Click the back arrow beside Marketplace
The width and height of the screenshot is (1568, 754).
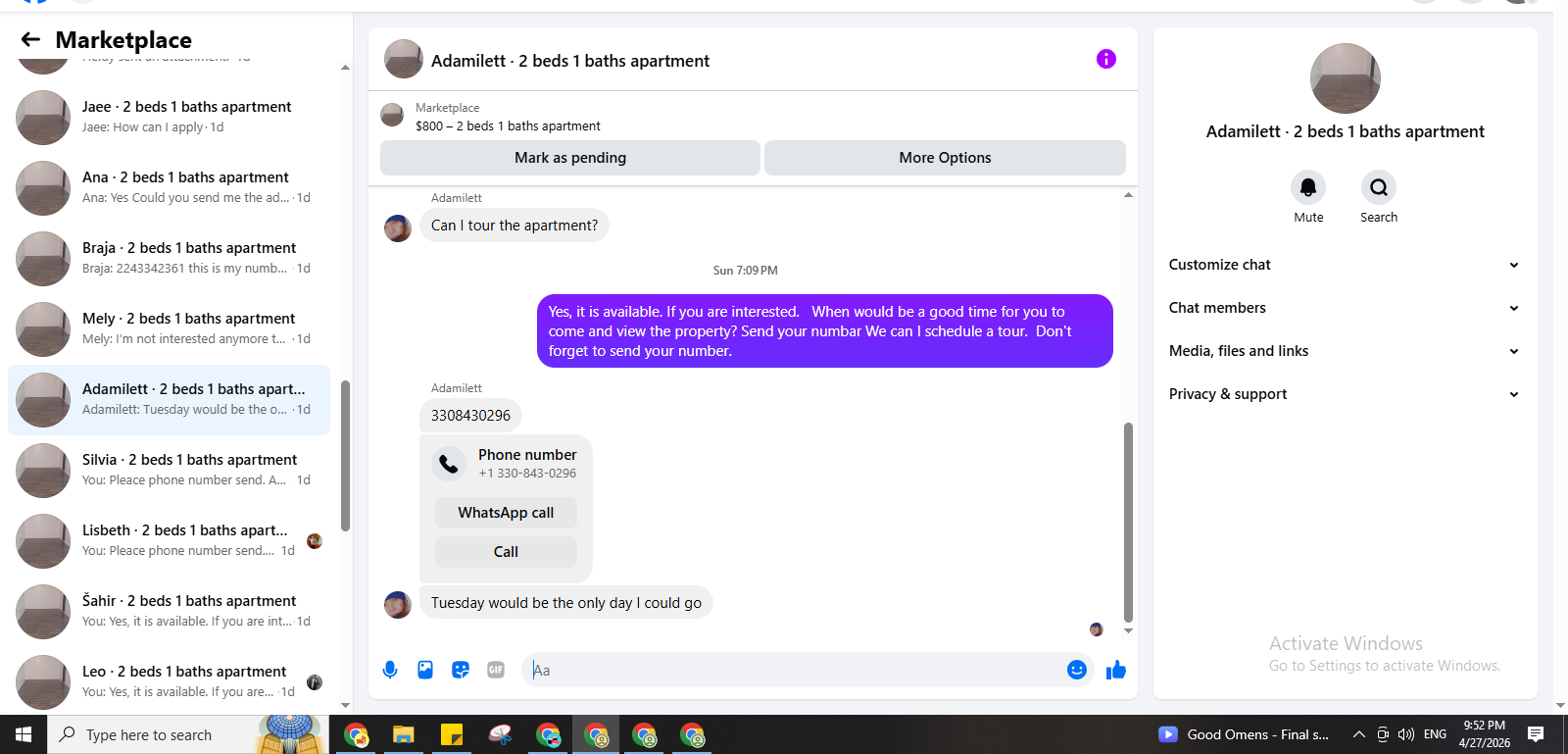30,39
